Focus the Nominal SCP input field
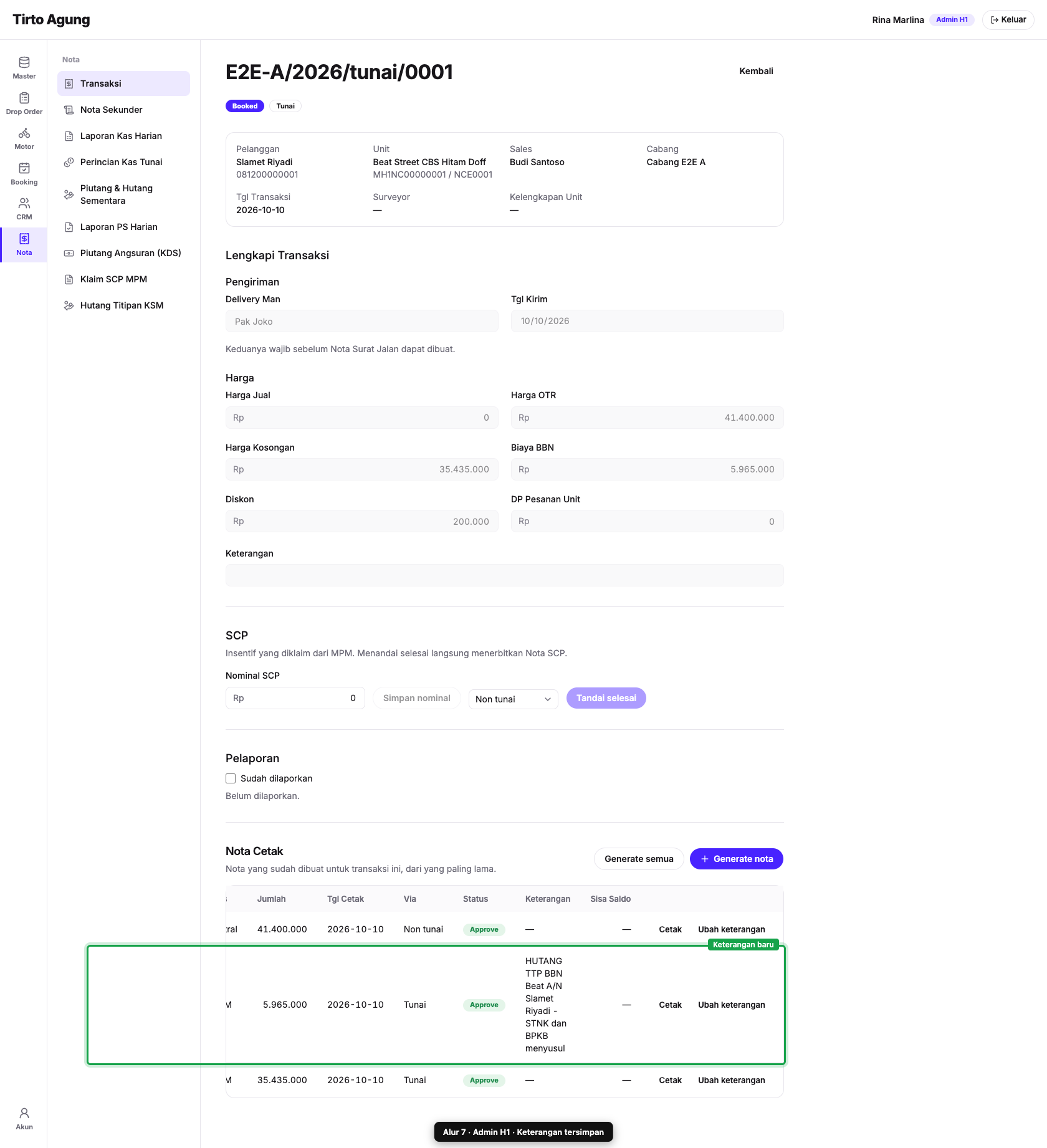The image size is (1047, 1148). coord(295,698)
